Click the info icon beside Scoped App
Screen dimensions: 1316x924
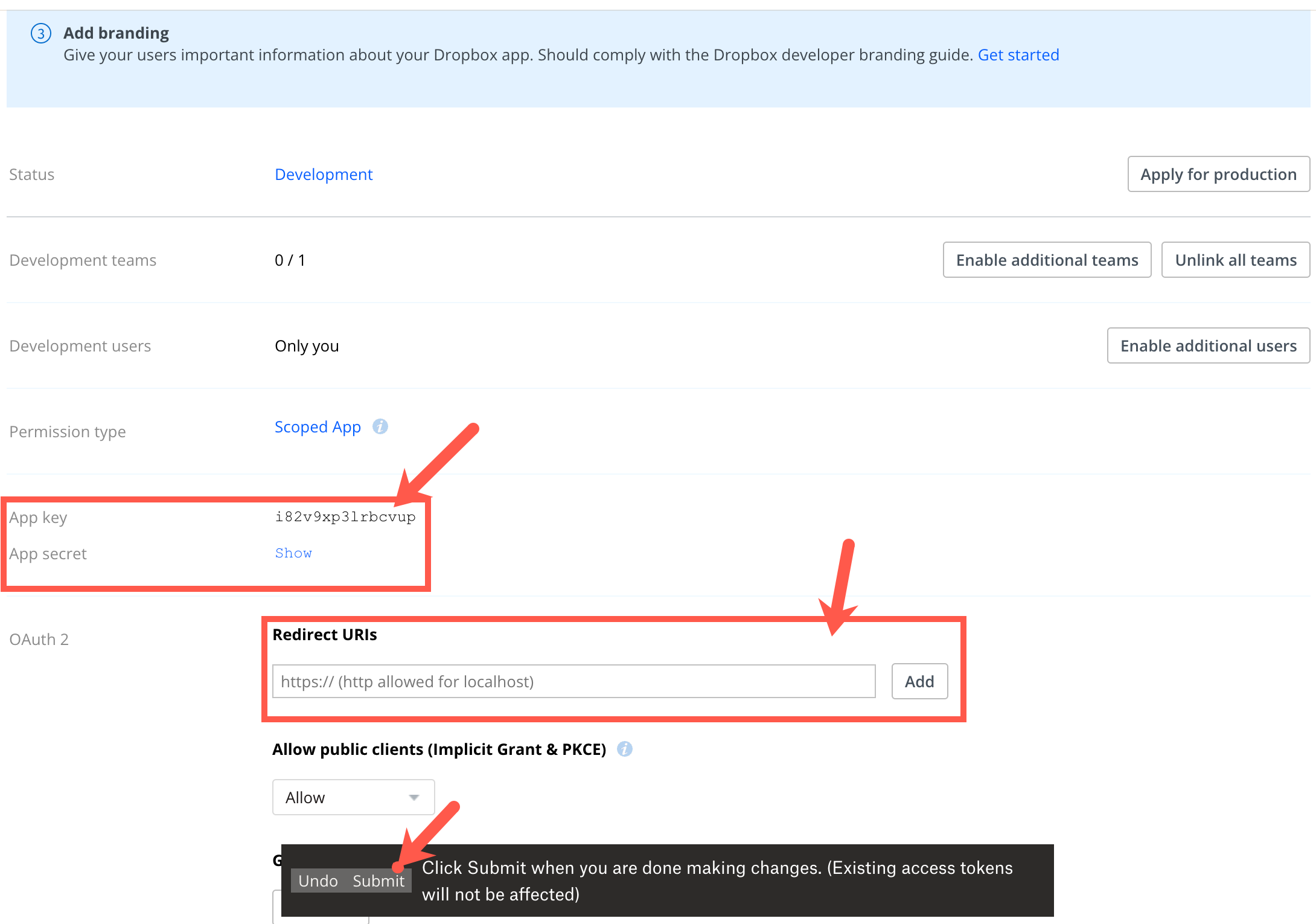(x=380, y=426)
